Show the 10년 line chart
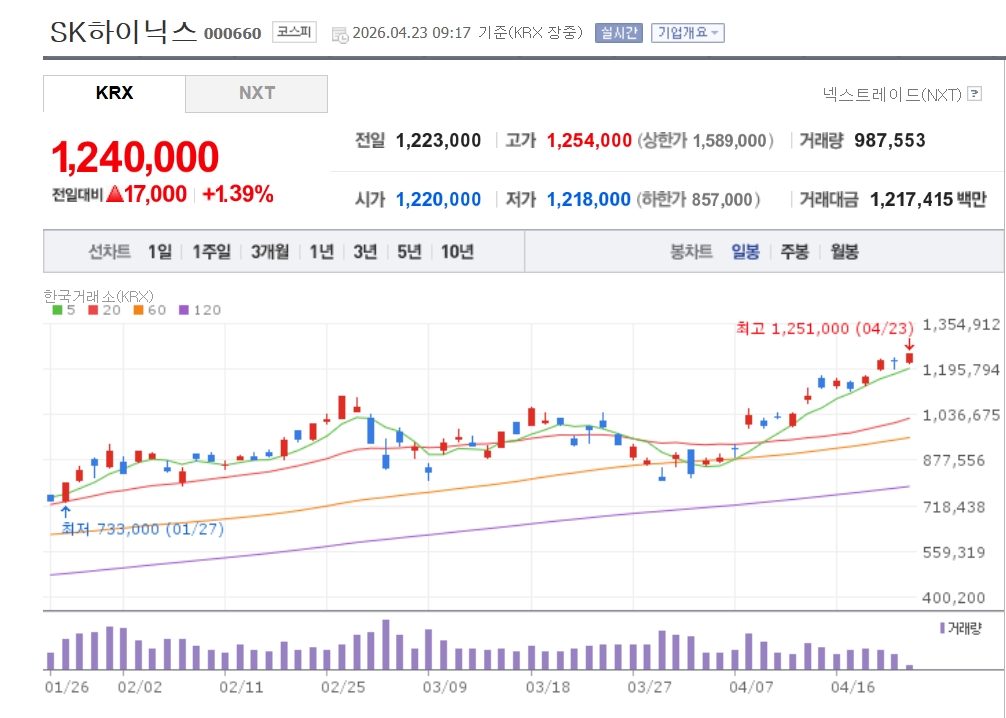1006x718 pixels. 456,251
